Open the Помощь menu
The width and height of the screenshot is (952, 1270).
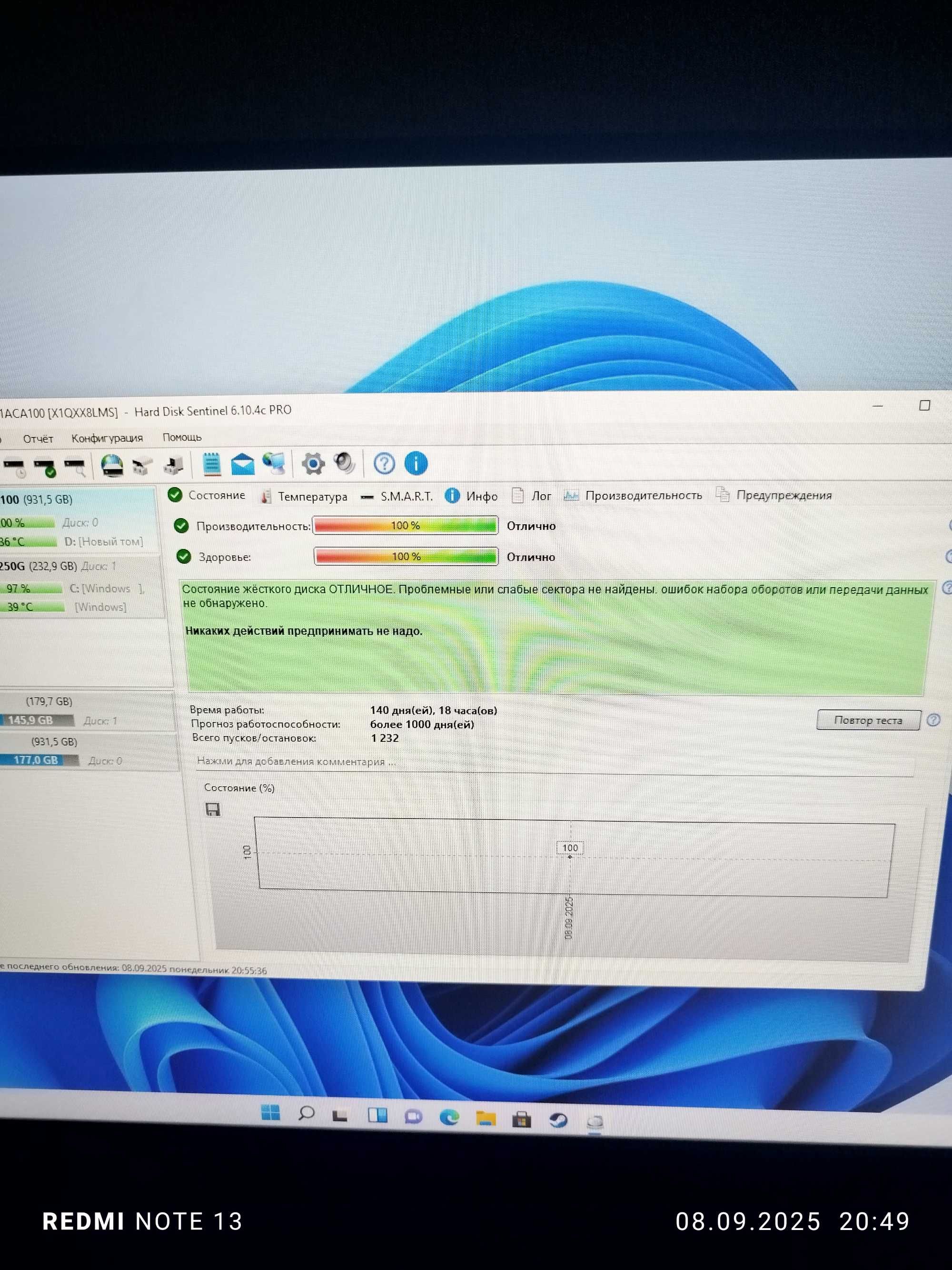(182, 437)
